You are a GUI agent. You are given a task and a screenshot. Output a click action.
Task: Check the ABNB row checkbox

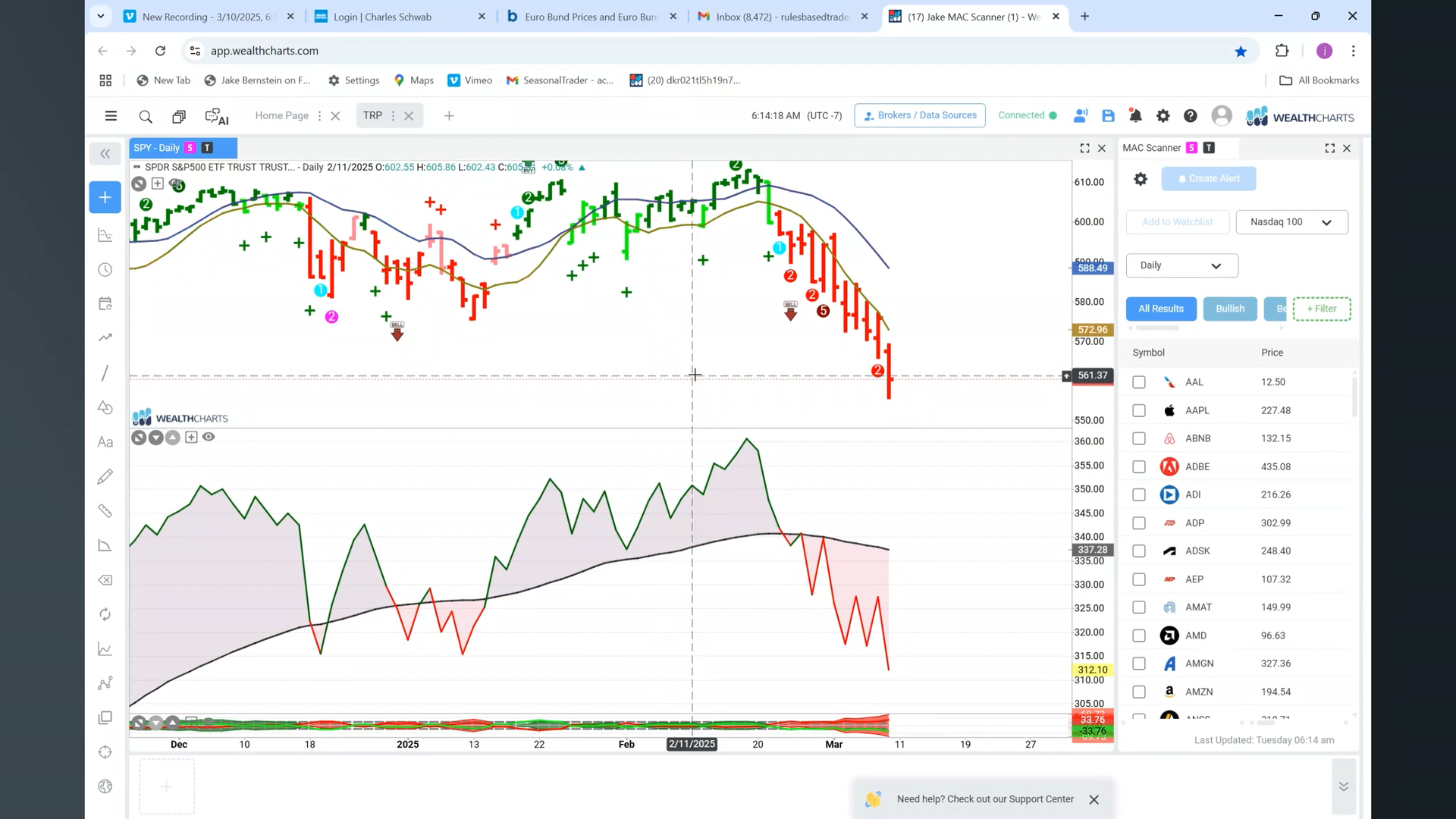tap(1139, 438)
